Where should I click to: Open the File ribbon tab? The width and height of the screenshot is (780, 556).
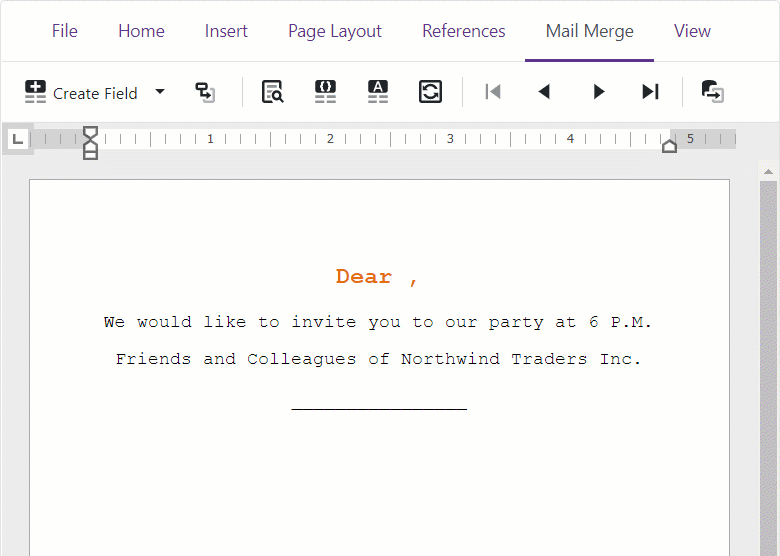click(x=65, y=31)
